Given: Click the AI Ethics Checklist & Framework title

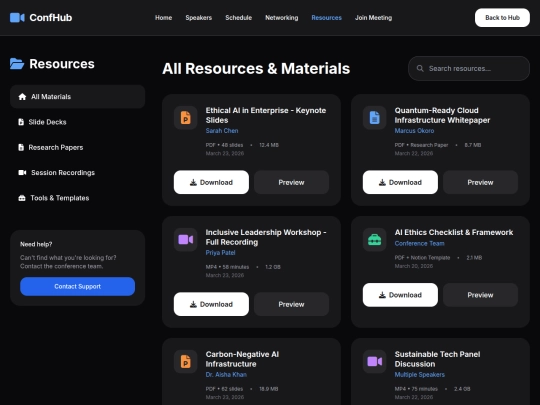Looking at the screenshot, I should [454, 232].
